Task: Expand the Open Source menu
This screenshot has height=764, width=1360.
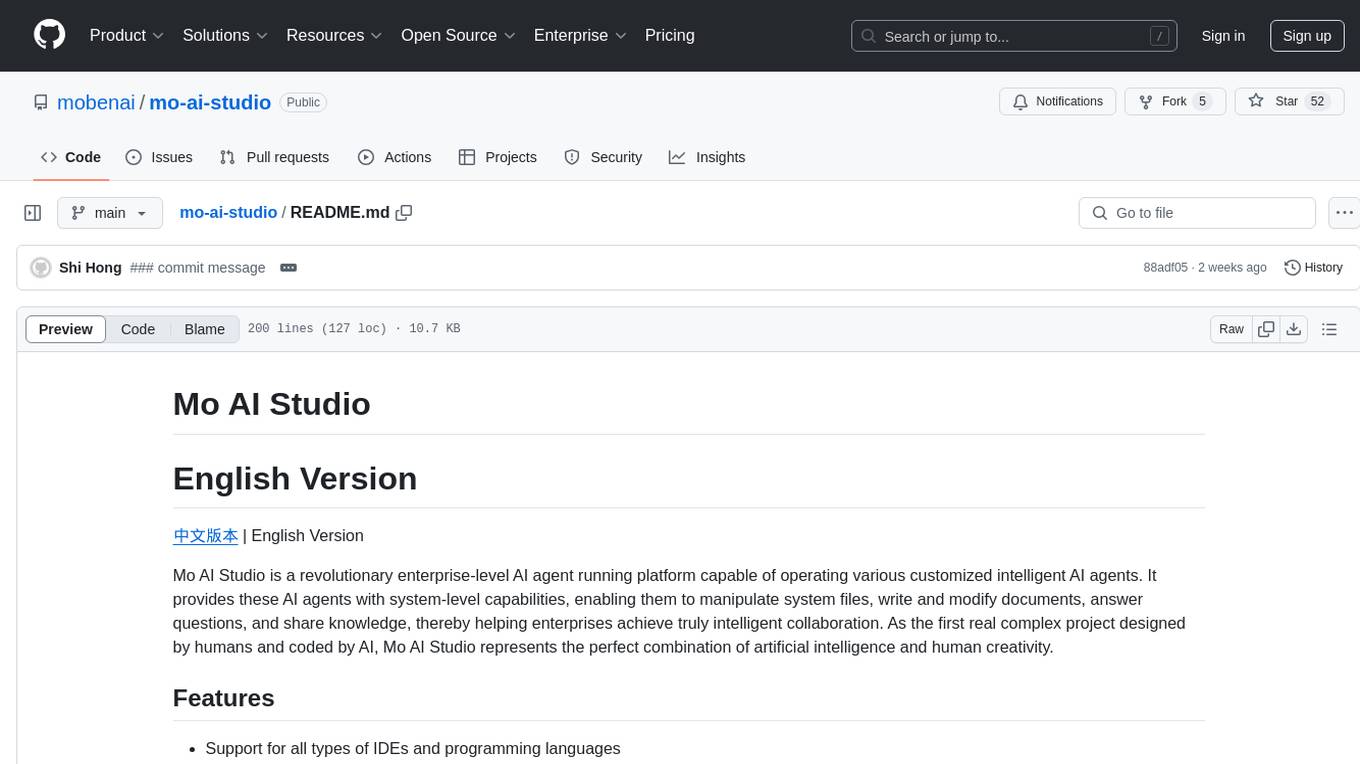Action: [x=458, y=35]
